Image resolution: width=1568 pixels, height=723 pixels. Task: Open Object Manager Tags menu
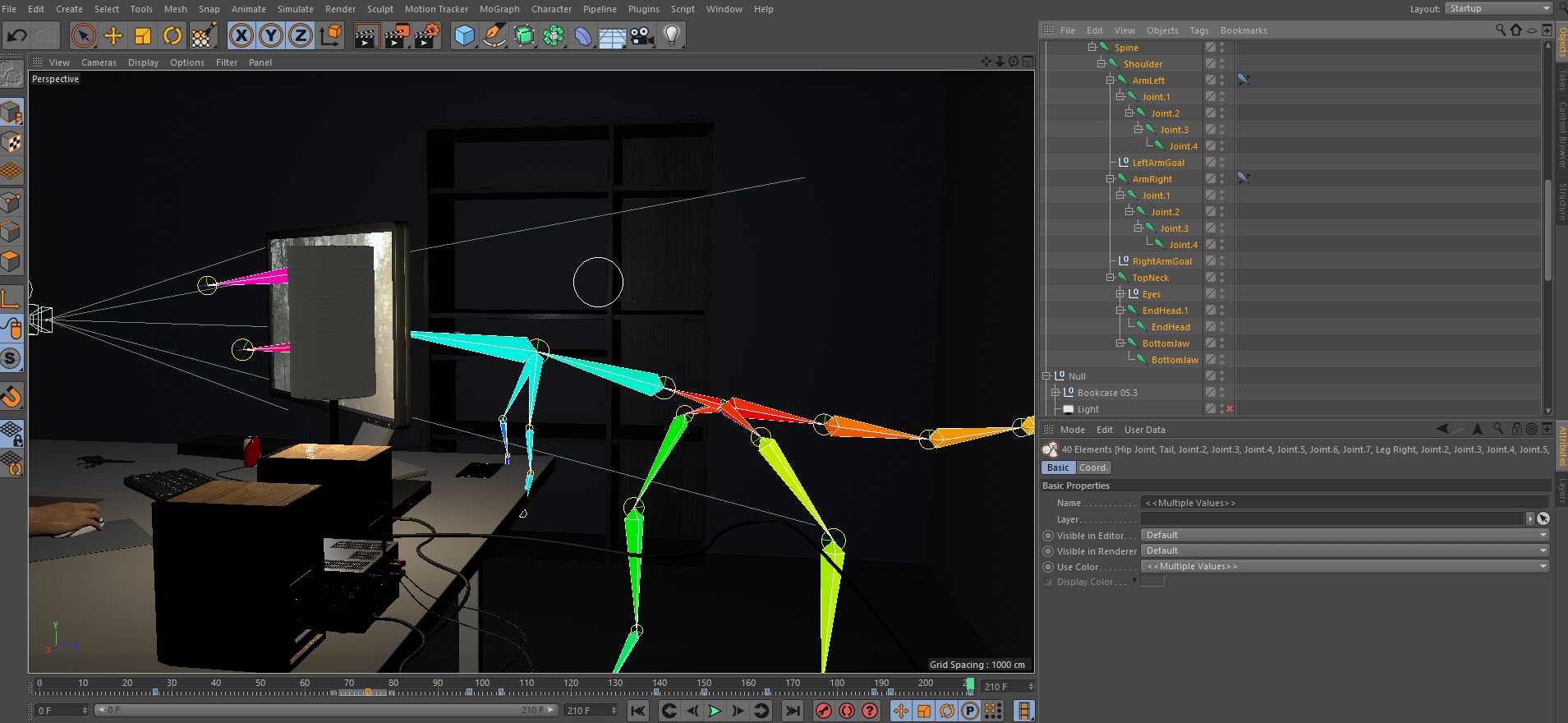[x=1198, y=30]
